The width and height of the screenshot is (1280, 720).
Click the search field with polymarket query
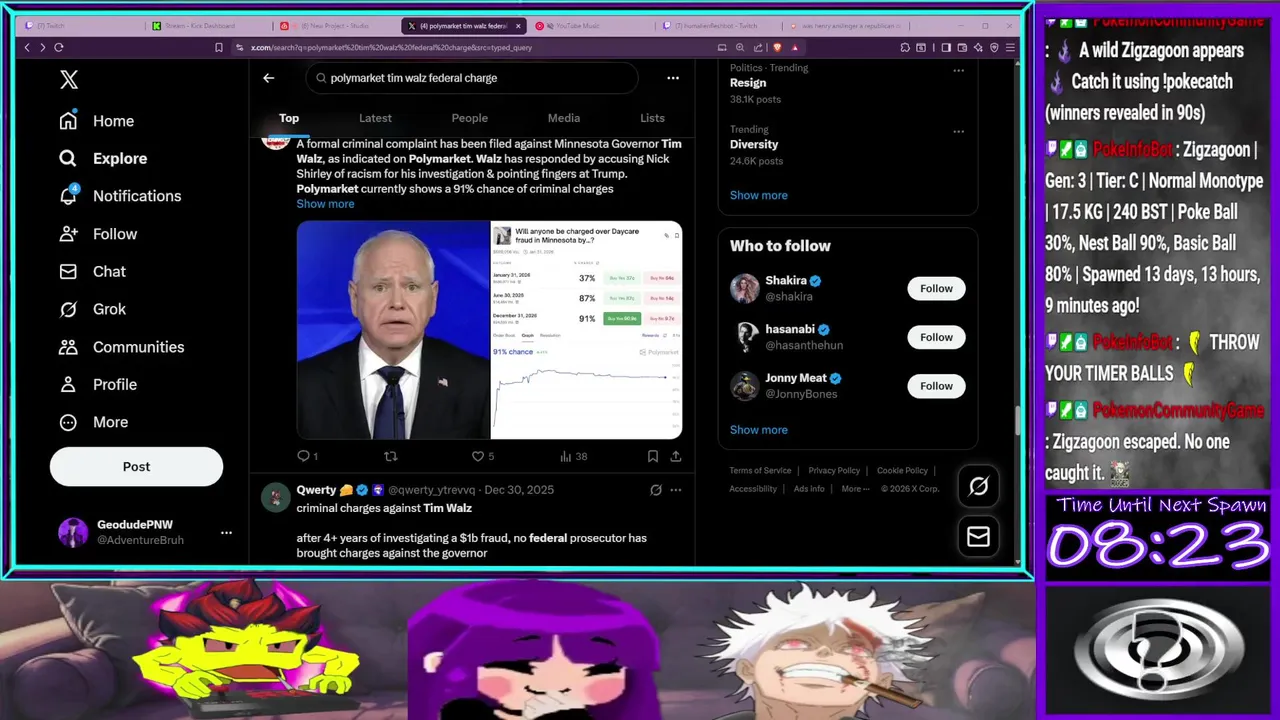click(x=472, y=78)
